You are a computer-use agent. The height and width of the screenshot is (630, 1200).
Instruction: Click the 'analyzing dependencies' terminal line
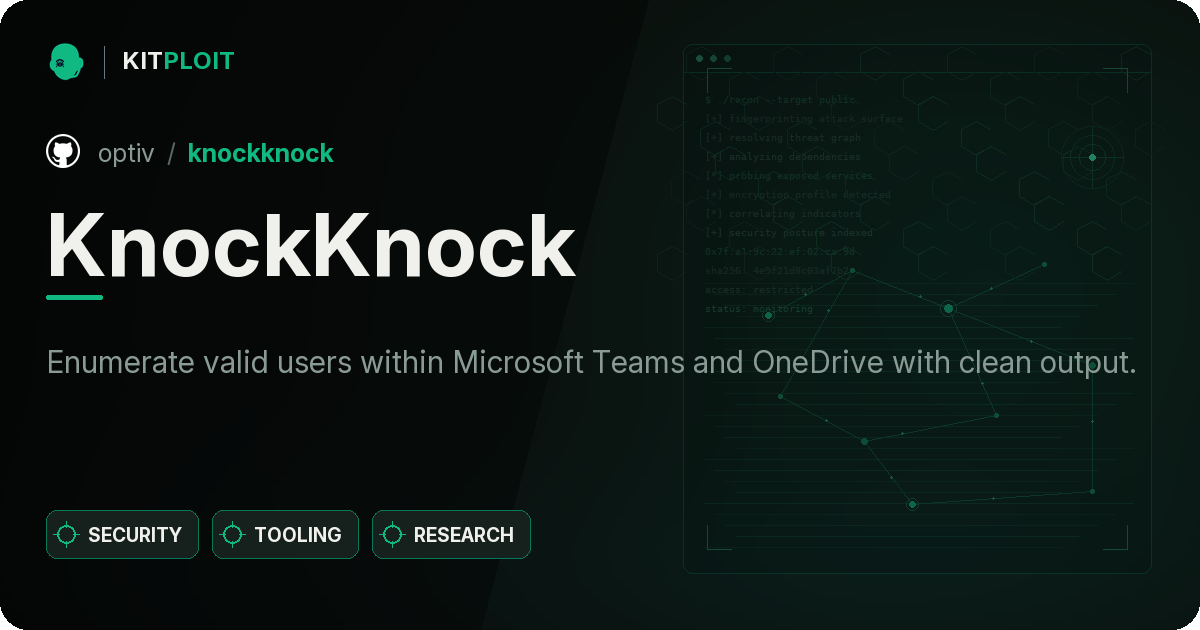(783, 157)
